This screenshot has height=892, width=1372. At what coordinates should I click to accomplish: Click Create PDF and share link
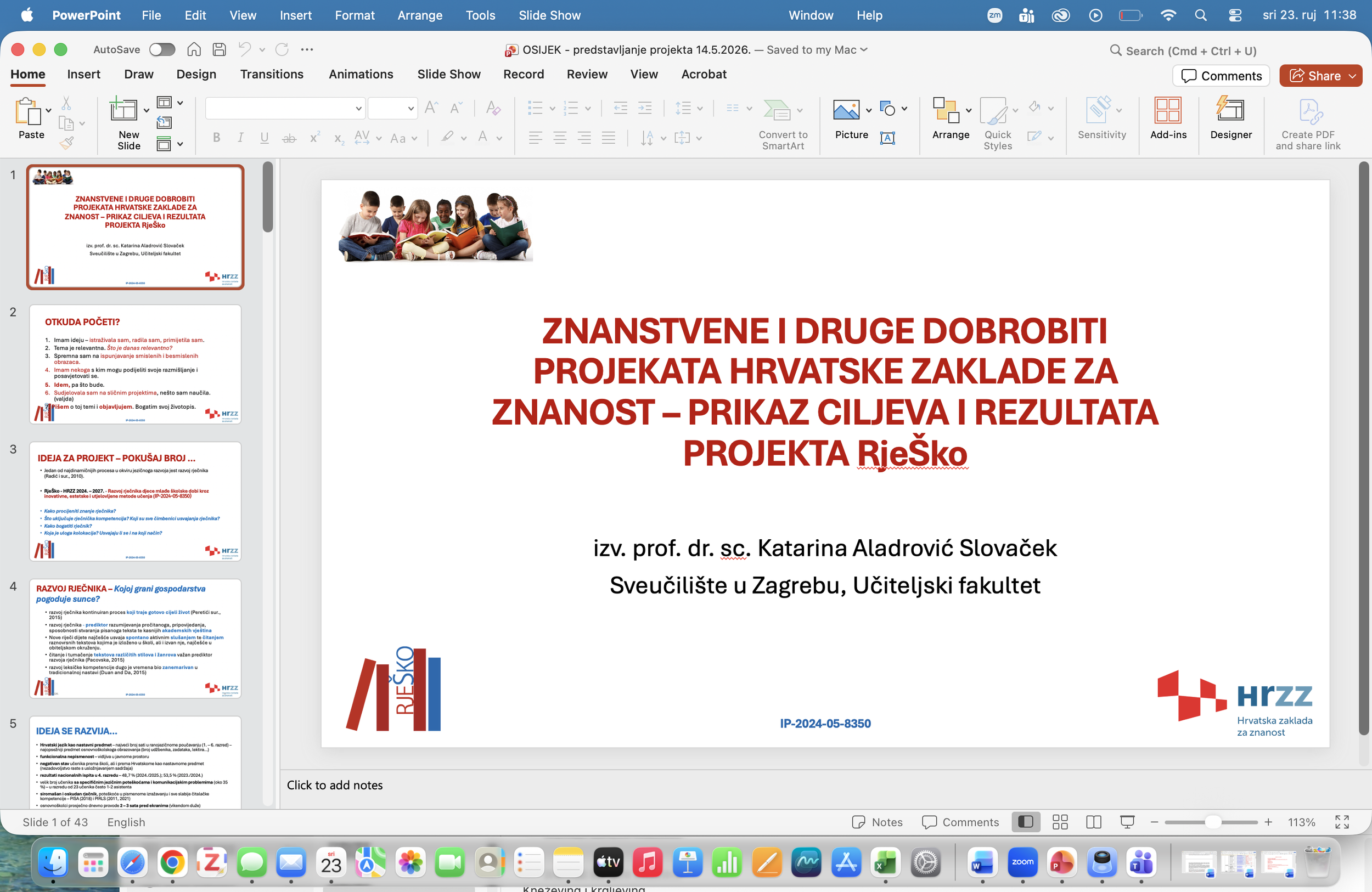1308,123
